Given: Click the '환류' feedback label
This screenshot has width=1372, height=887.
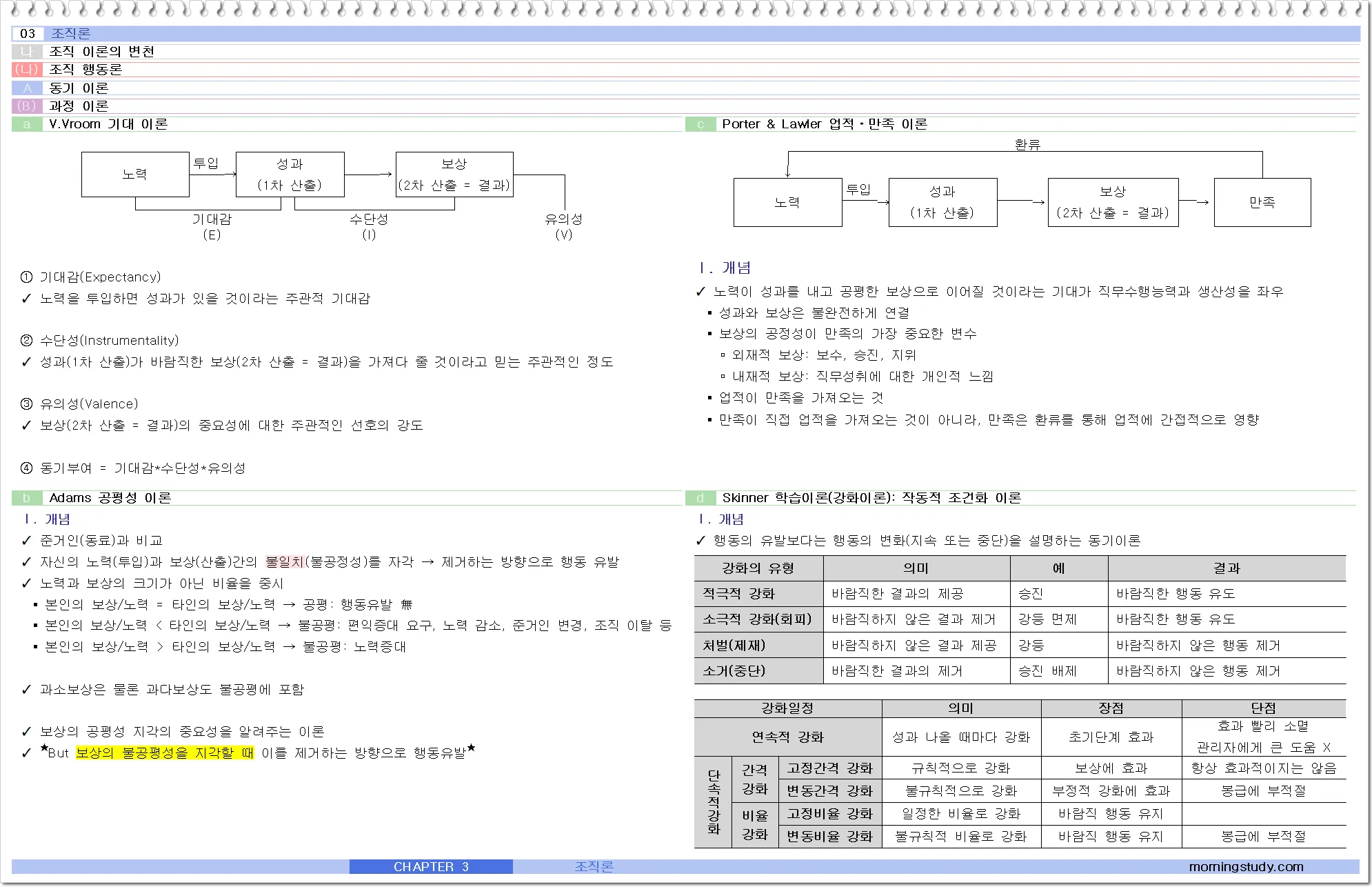Looking at the screenshot, I should [1027, 144].
